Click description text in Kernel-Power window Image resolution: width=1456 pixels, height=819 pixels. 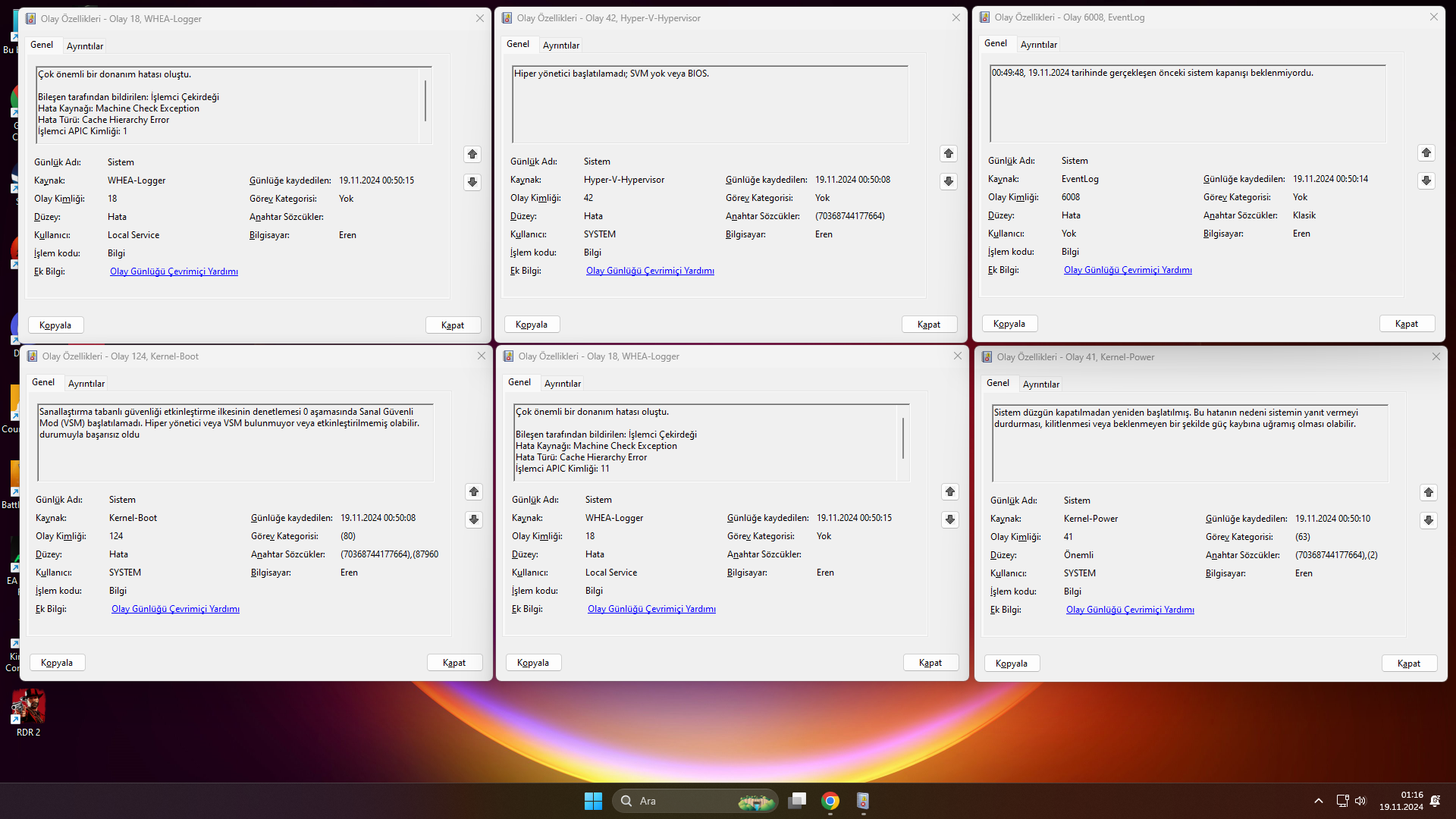coord(1175,419)
